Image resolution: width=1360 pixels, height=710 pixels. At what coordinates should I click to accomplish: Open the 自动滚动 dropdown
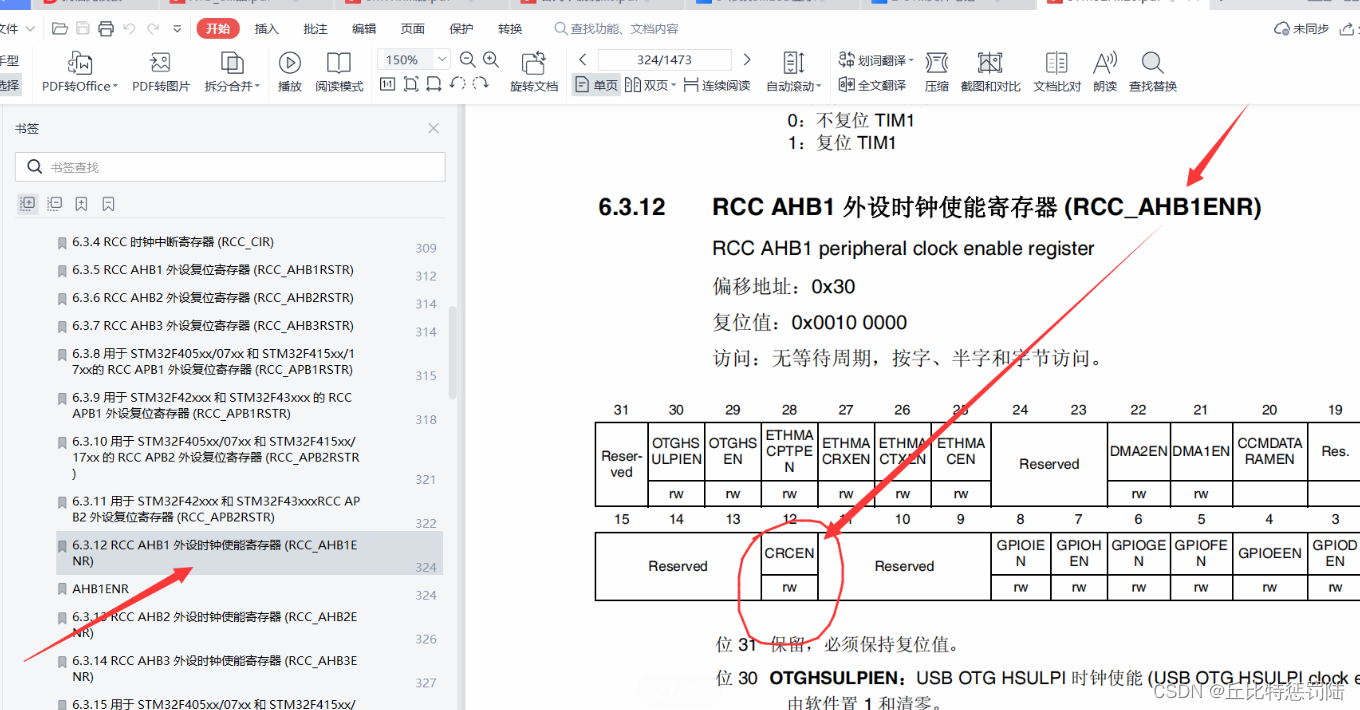tap(794, 72)
